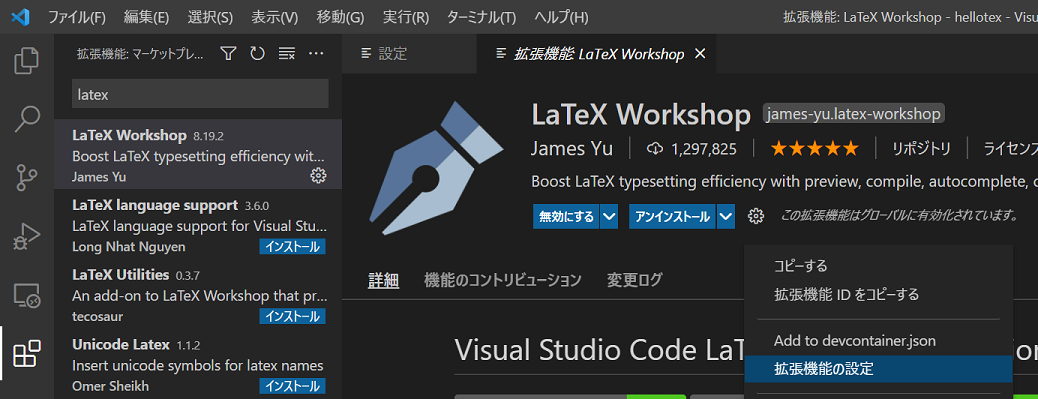Click the download count 1,297,825
The height and width of the screenshot is (399, 1038).
click(x=691, y=149)
